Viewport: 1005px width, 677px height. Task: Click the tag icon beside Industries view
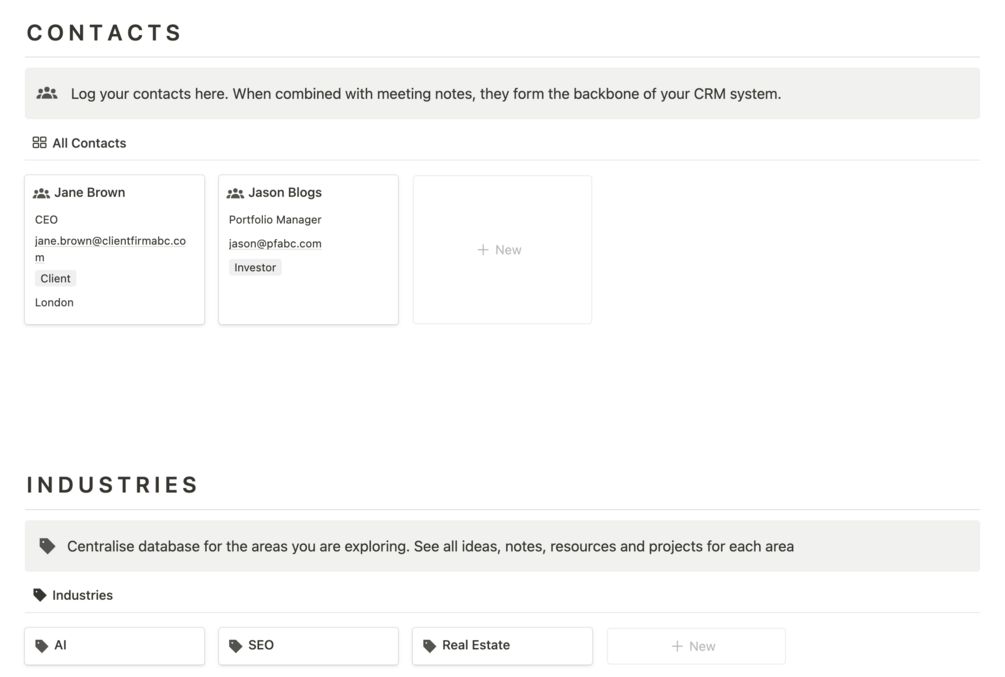(x=40, y=595)
